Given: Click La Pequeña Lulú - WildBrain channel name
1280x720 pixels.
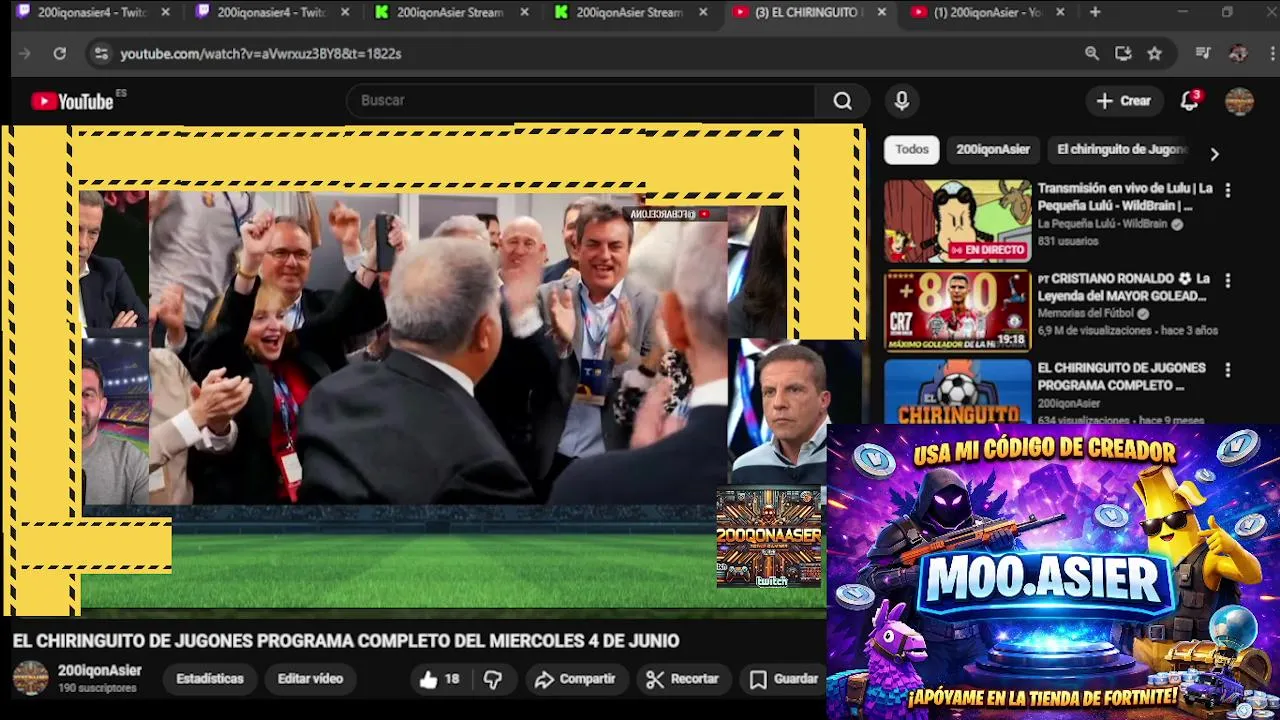Looking at the screenshot, I should 1102,225.
